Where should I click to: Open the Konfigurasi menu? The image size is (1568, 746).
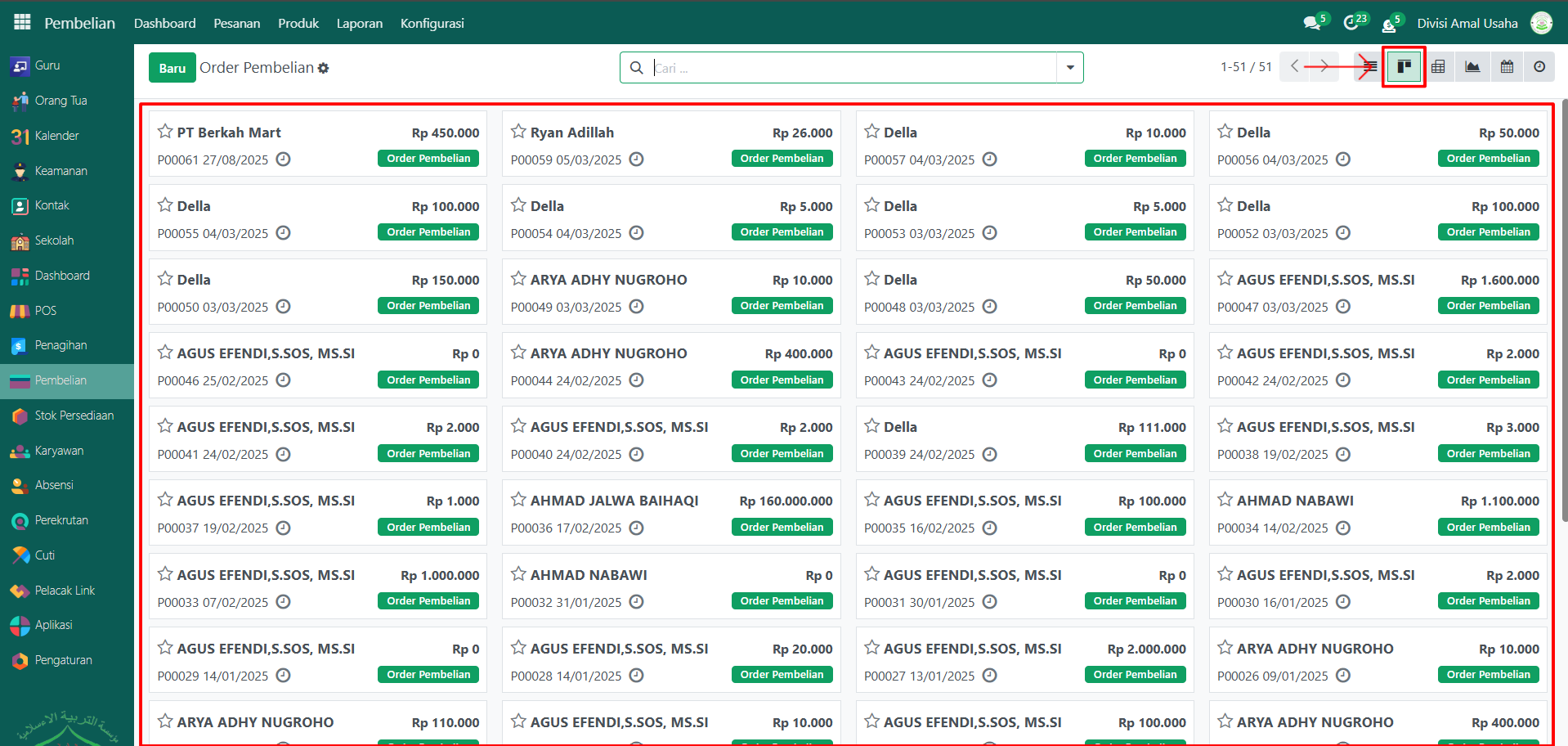[x=432, y=23]
